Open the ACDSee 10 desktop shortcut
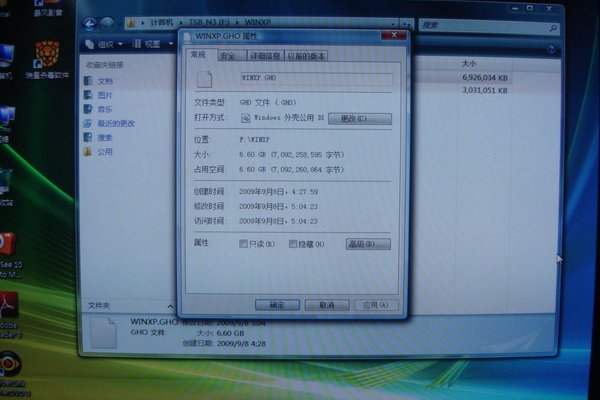 8,244
